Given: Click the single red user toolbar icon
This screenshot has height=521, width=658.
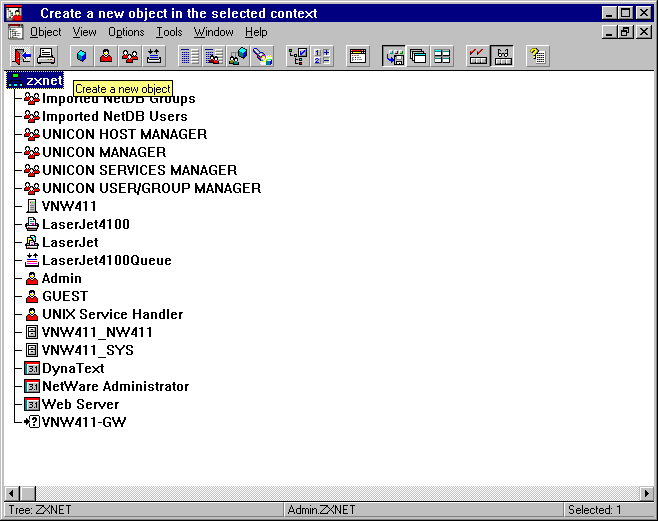Looking at the screenshot, I should click(x=106, y=56).
